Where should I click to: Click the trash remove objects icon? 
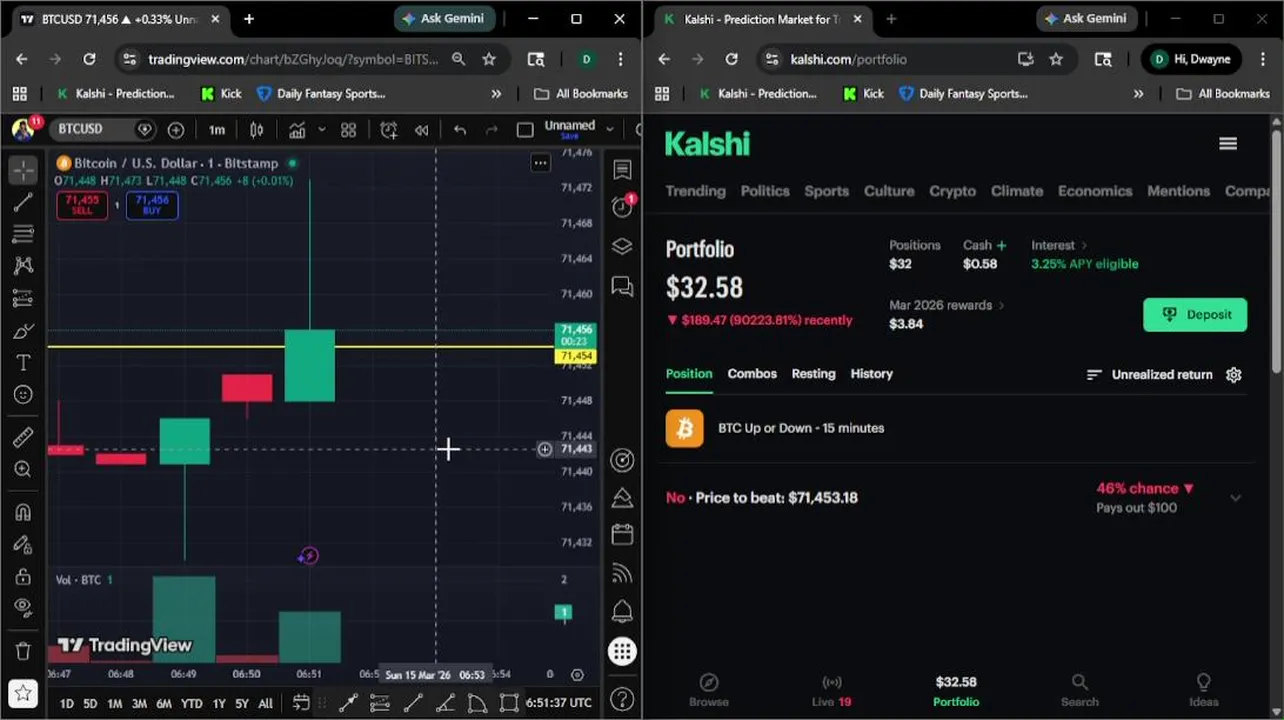point(23,651)
